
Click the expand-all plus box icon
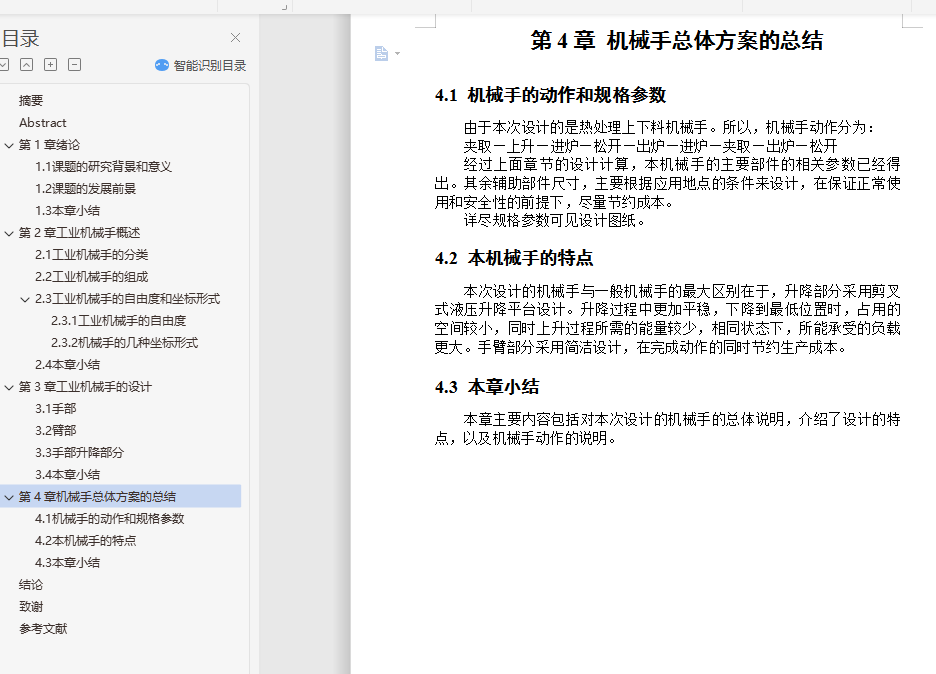tap(51, 64)
